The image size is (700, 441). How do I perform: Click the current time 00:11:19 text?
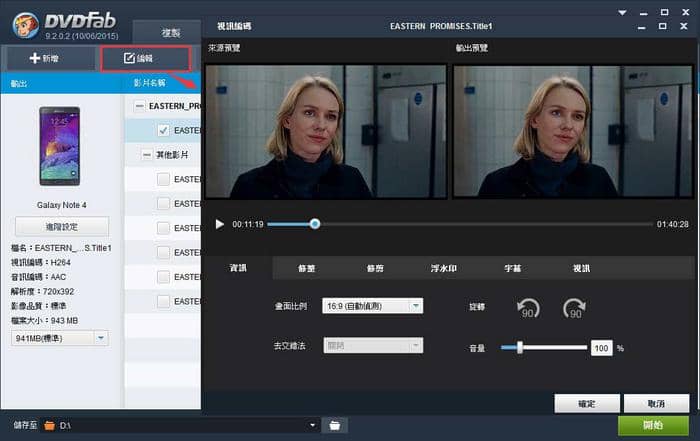click(x=248, y=224)
